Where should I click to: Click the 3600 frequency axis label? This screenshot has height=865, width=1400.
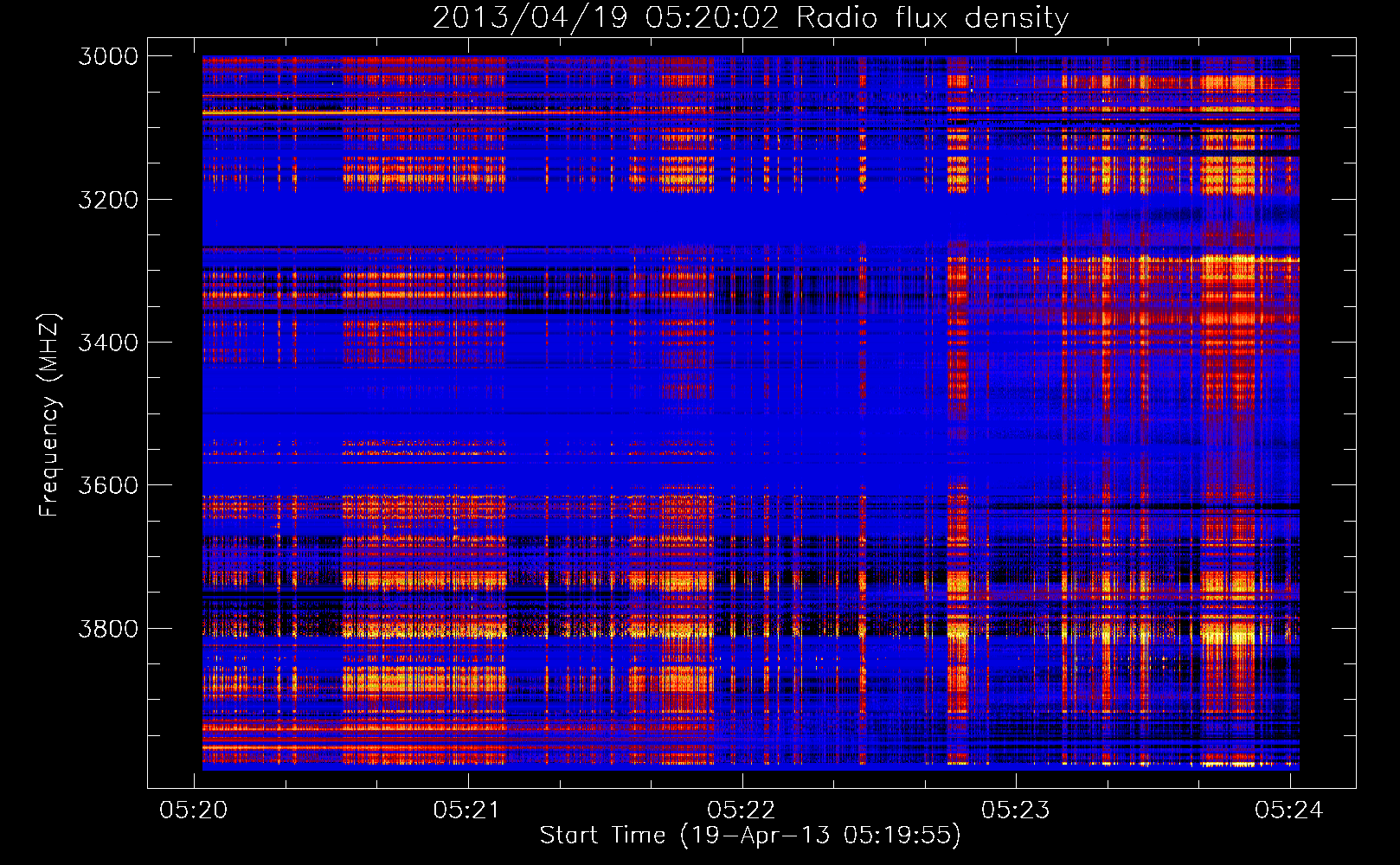coord(108,485)
